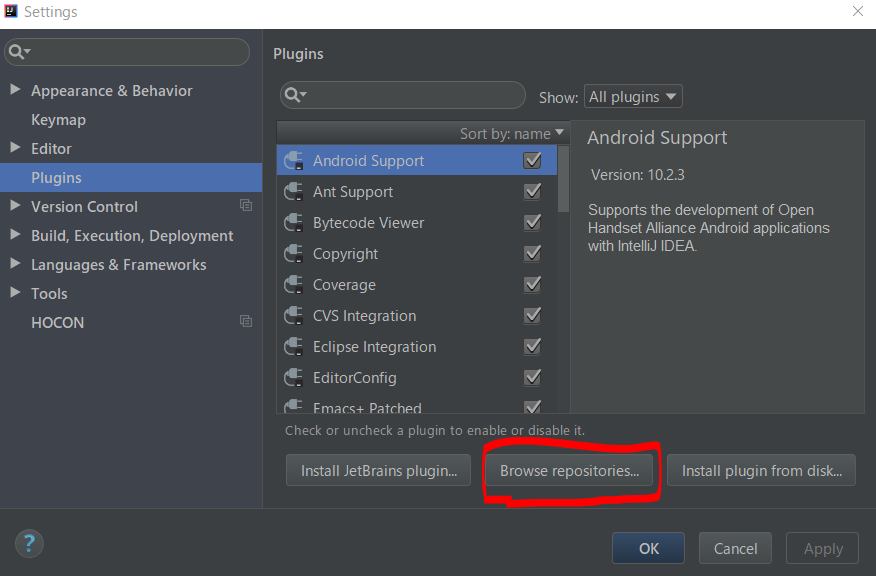Uncheck the Ant Support plugin

(532, 192)
